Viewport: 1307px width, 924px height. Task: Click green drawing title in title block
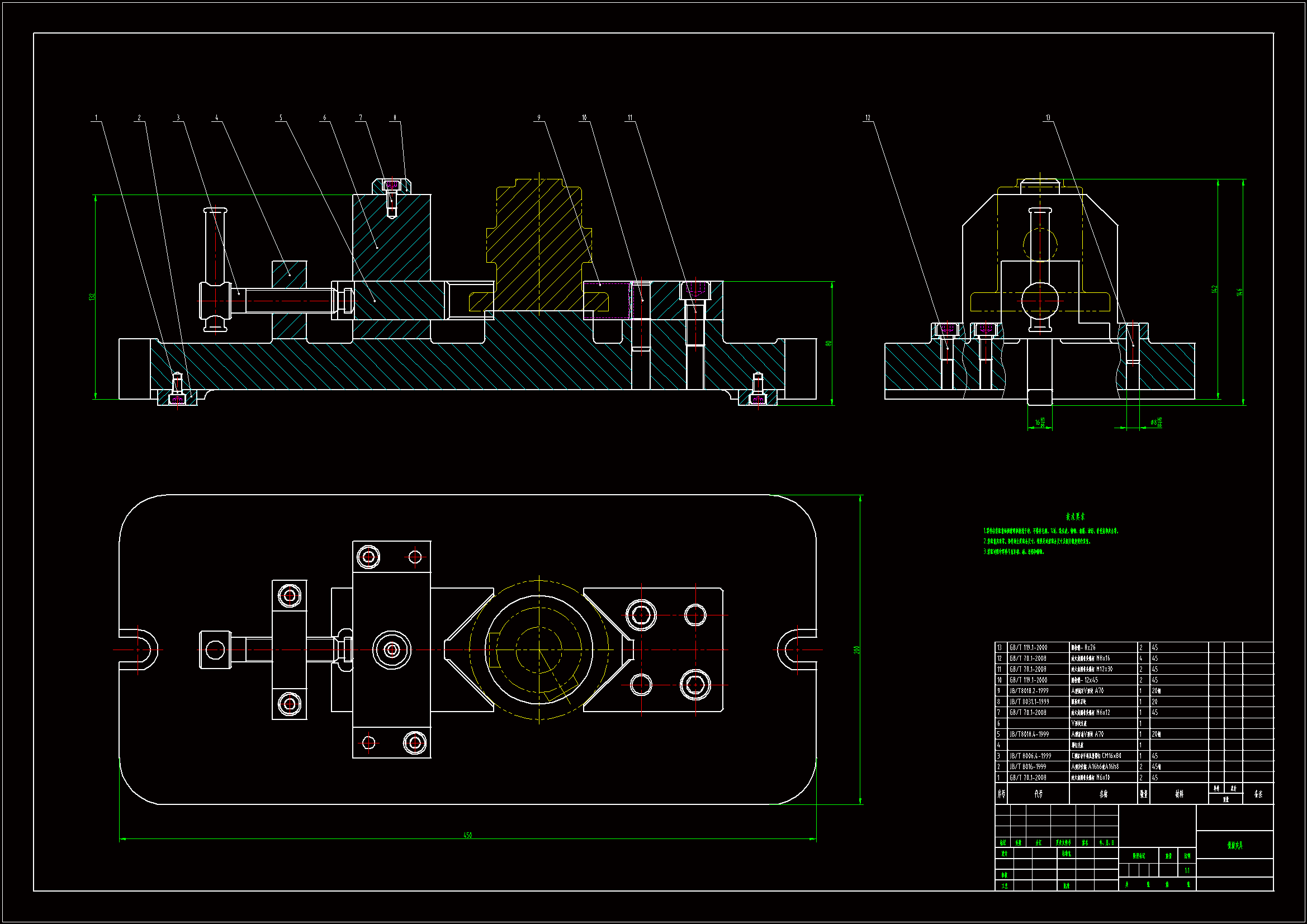click(x=1235, y=845)
